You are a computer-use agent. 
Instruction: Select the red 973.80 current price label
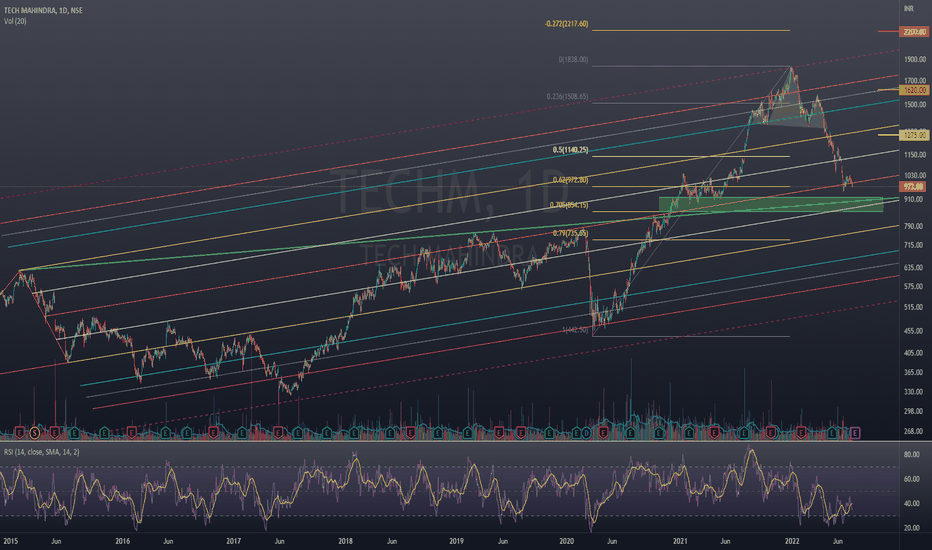tap(914, 187)
